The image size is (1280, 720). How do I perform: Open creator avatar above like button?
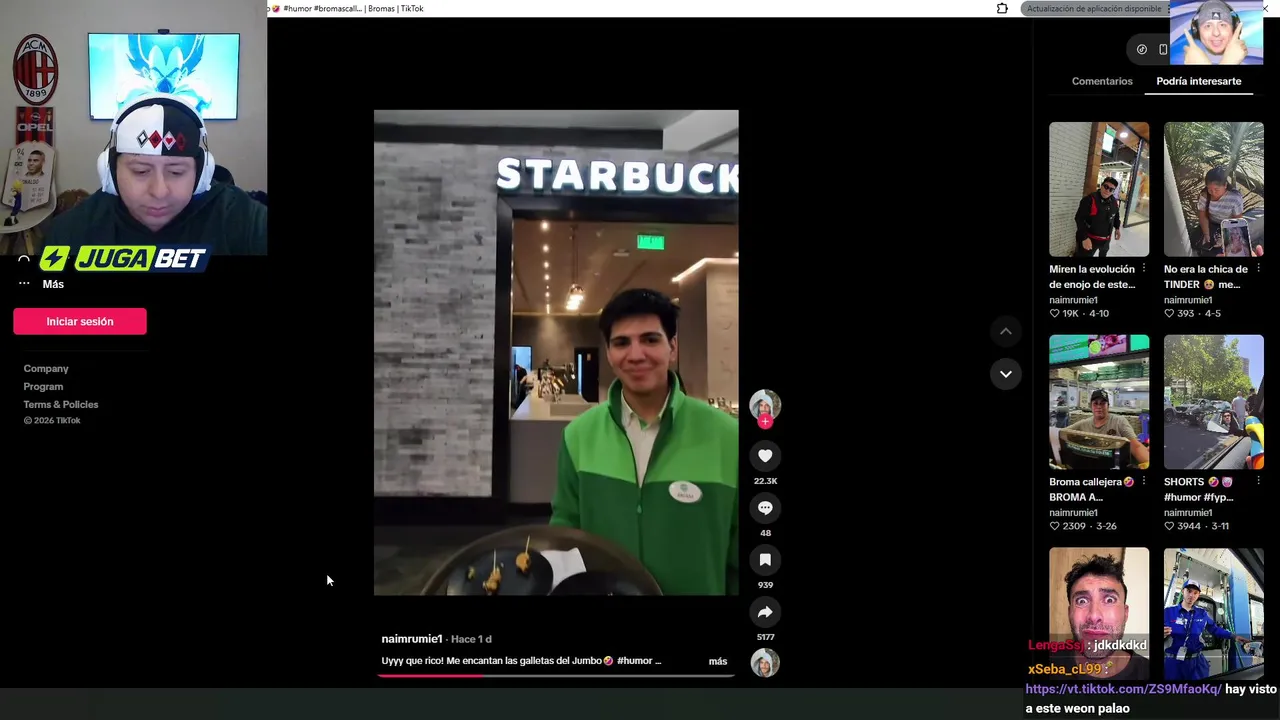[x=765, y=404]
